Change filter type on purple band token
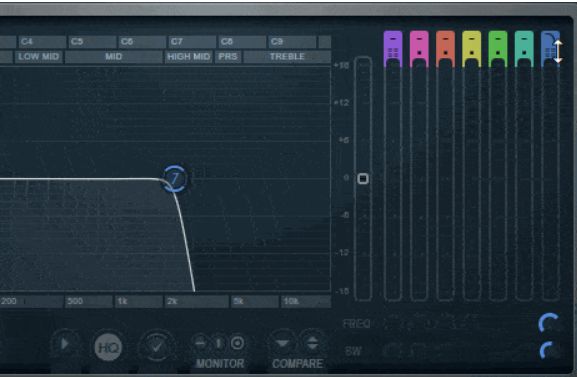577x377 pixels. tap(393, 39)
